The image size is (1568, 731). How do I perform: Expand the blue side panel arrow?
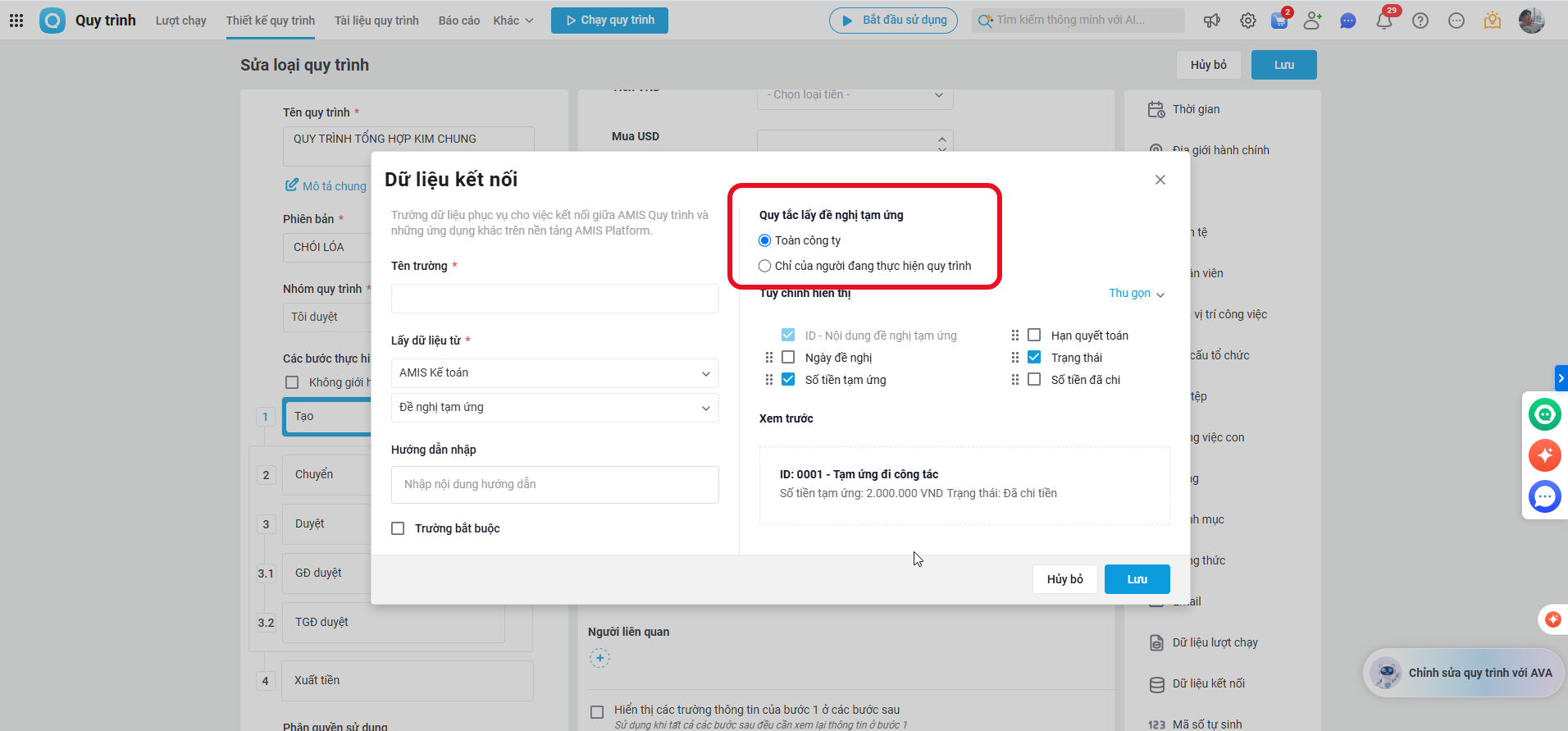click(x=1561, y=378)
